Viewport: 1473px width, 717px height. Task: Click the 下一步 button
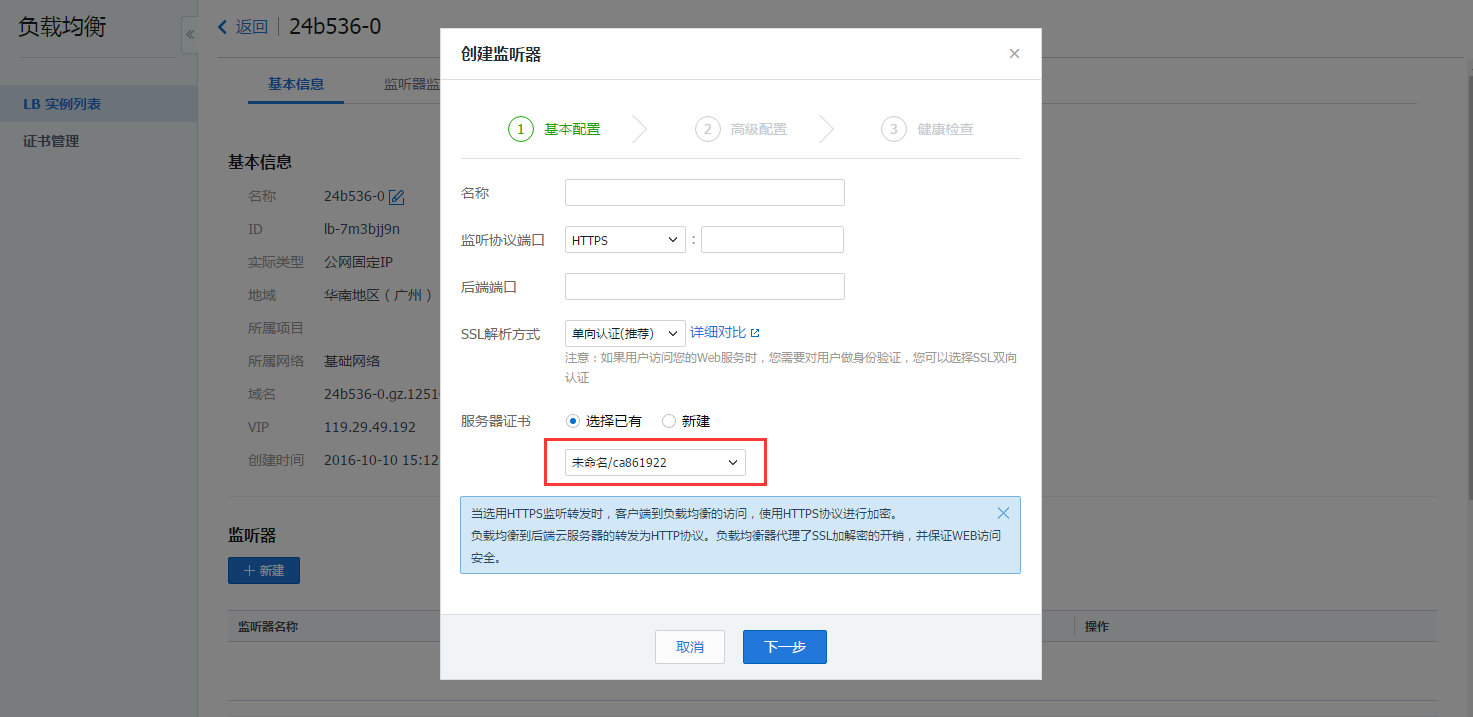(784, 647)
